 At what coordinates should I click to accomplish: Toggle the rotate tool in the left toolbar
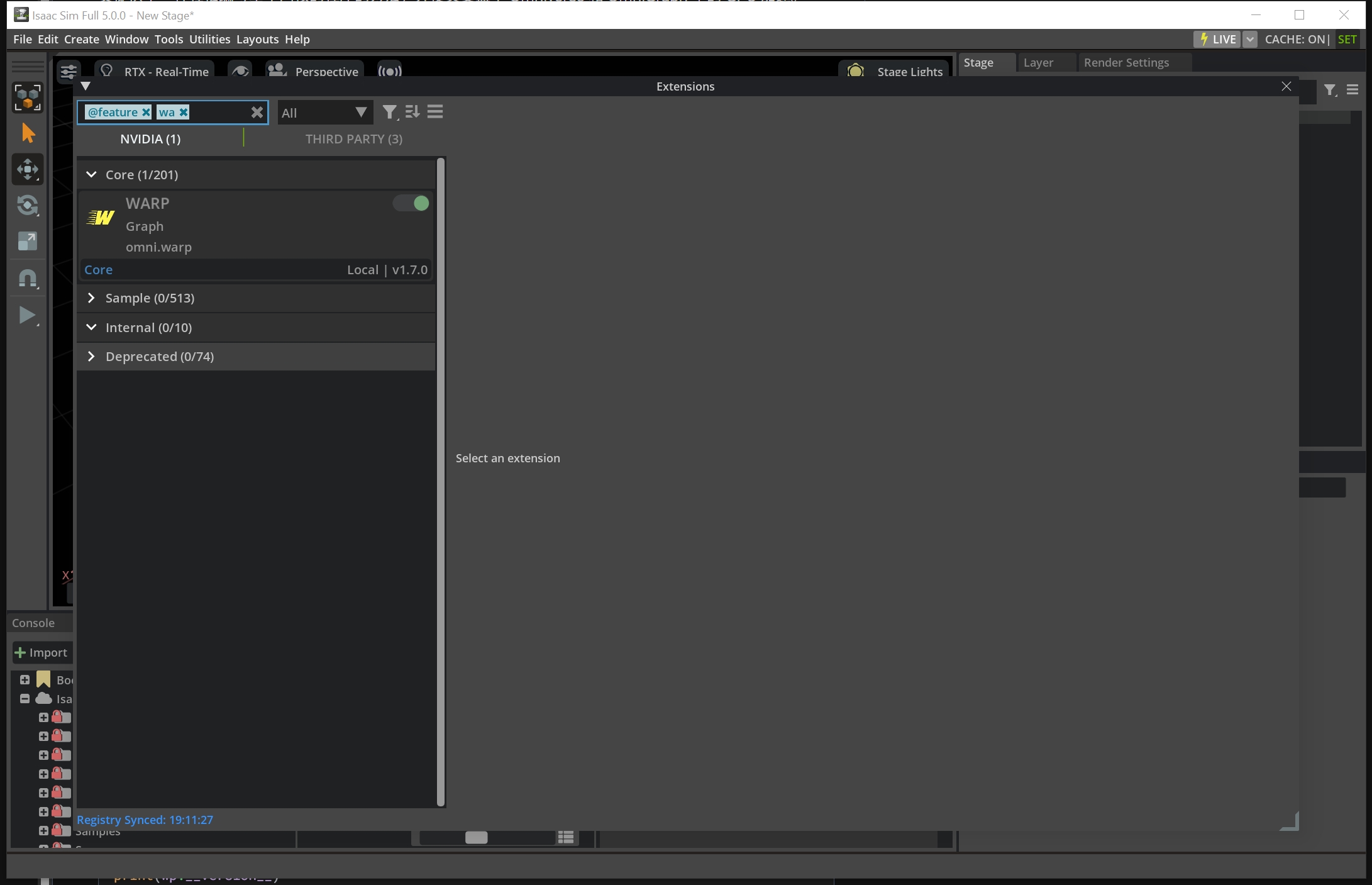(x=28, y=206)
